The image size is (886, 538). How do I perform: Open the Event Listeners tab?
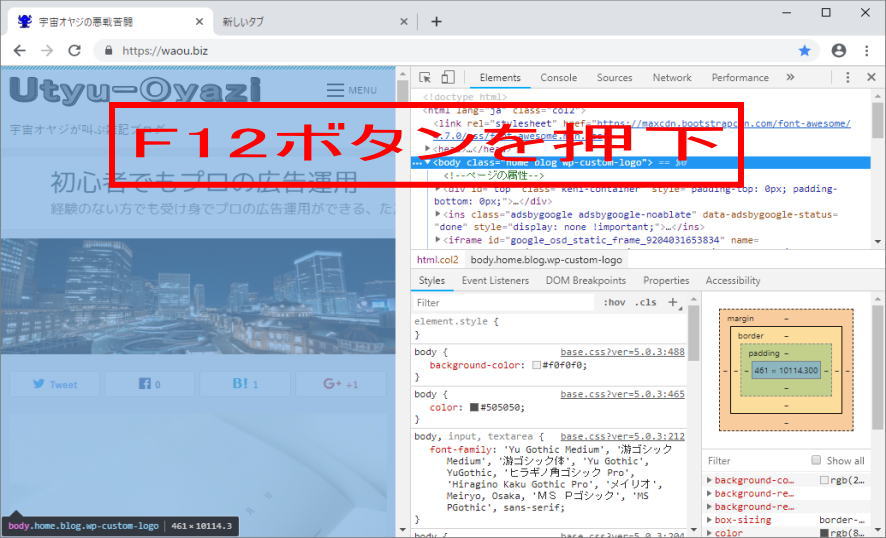click(x=495, y=281)
